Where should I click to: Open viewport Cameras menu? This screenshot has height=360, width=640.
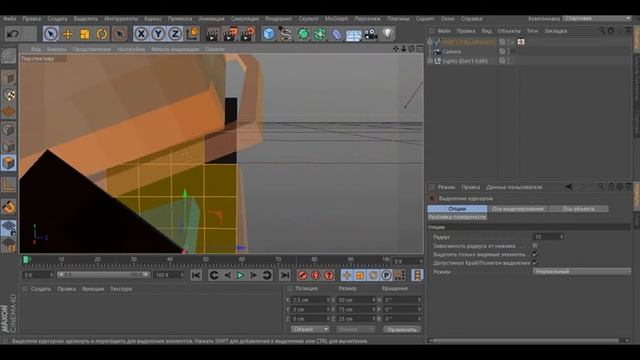[x=56, y=49]
